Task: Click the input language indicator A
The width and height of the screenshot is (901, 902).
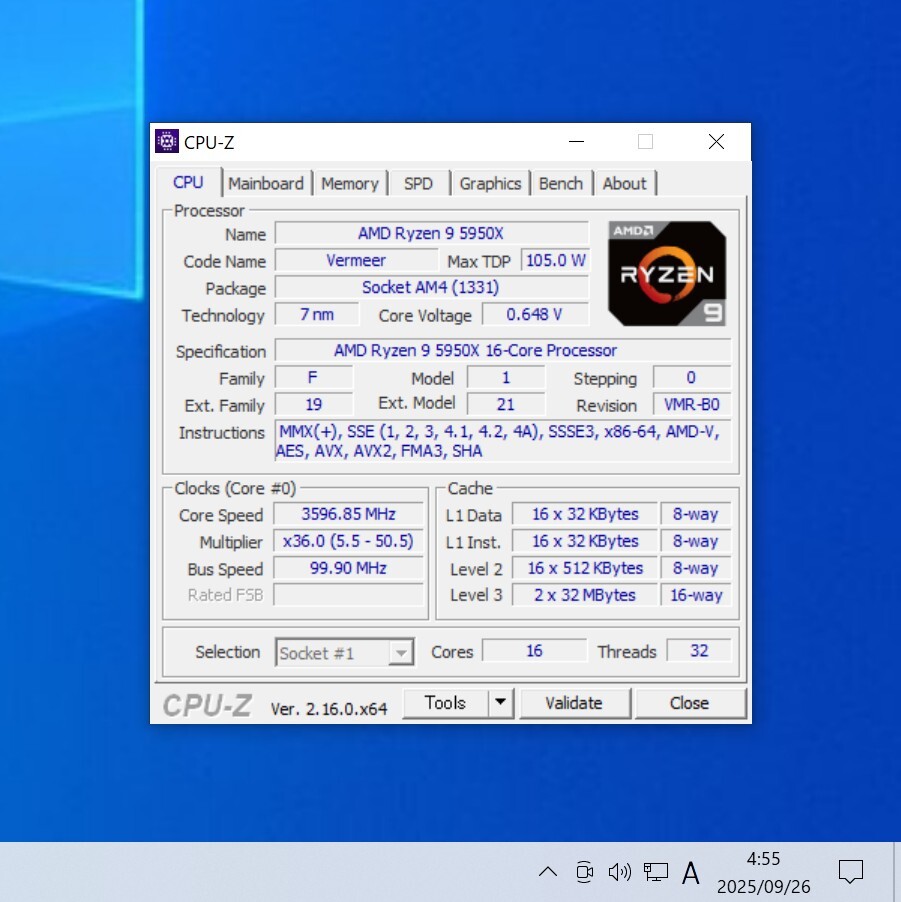Action: 691,872
